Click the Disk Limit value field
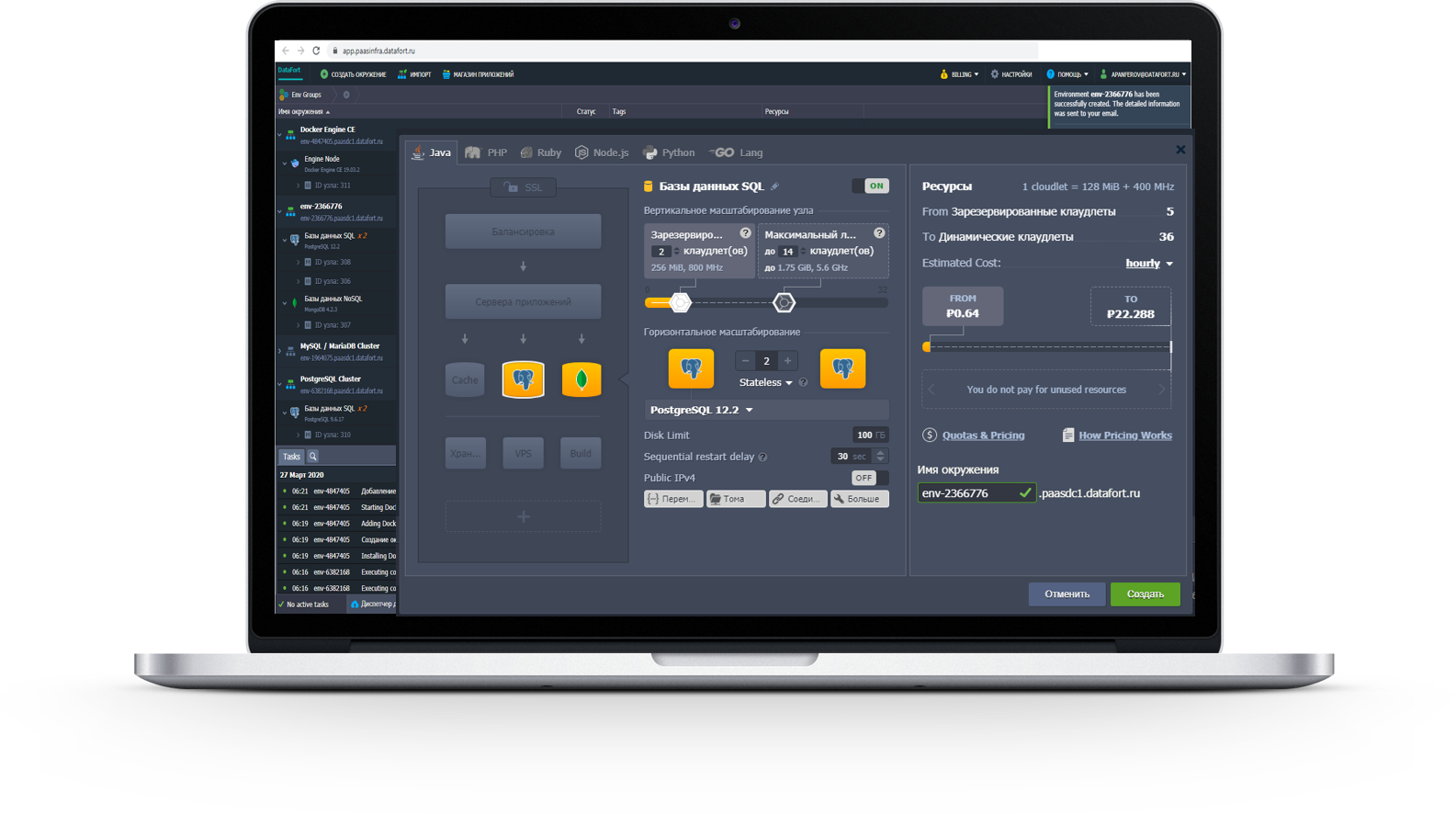 pos(870,435)
